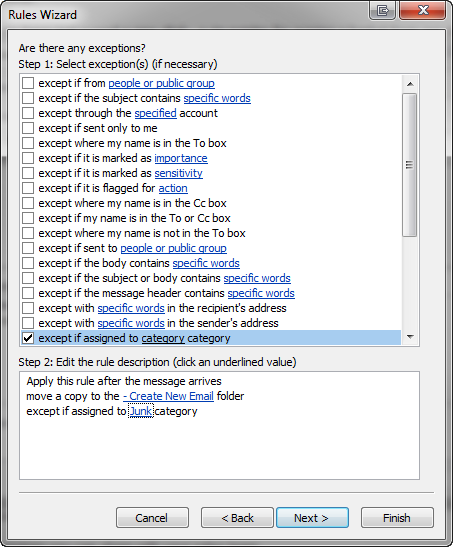Click the 'action' link in the flagged row
453x547 pixels.
pos(173,188)
